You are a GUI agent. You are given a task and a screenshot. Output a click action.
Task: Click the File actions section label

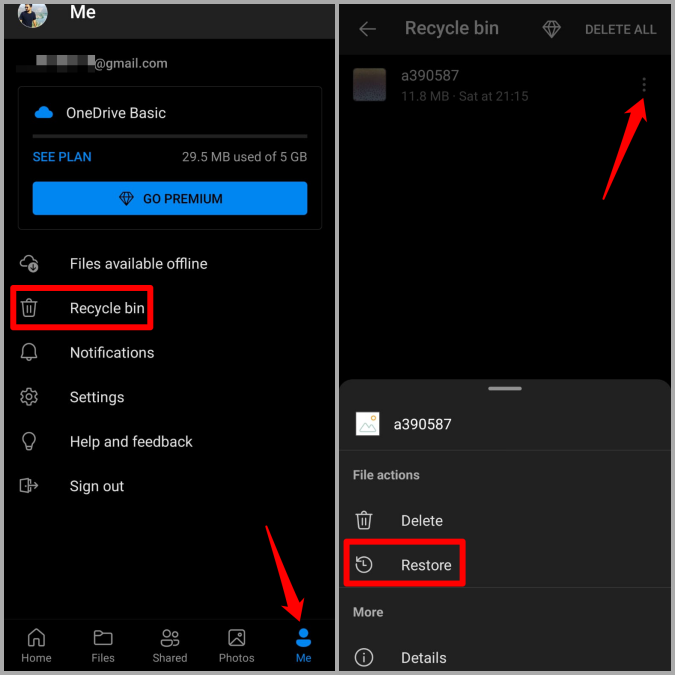point(386,475)
